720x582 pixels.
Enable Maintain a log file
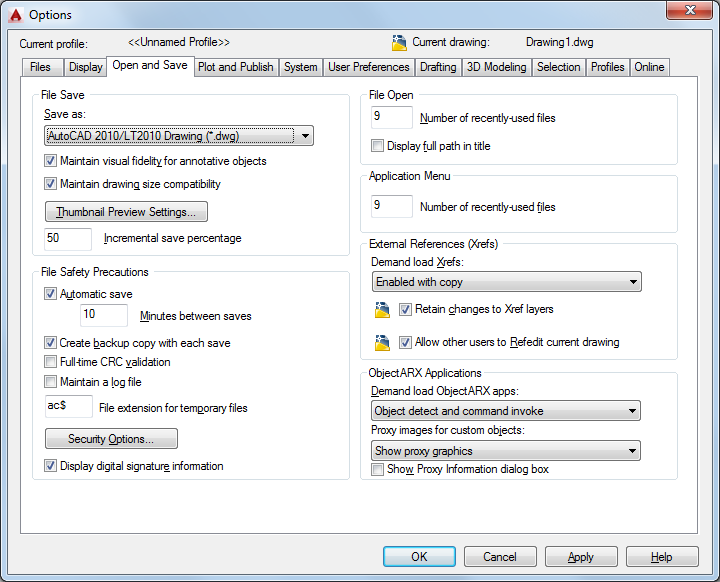click(50, 382)
